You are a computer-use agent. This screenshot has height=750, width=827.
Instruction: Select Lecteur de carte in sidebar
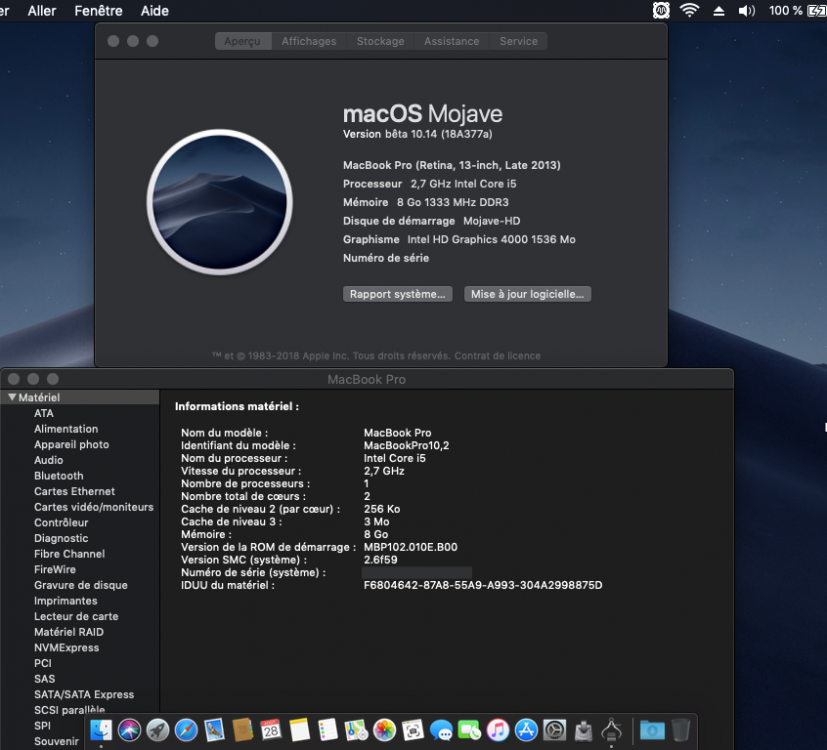click(x=76, y=616)
